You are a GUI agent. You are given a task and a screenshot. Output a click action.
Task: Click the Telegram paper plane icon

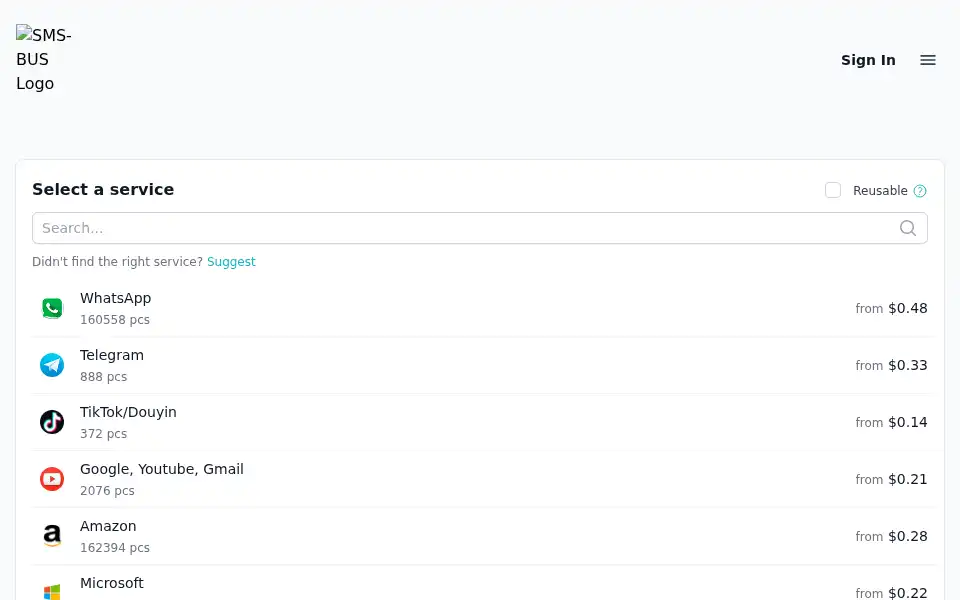(52, 365)
